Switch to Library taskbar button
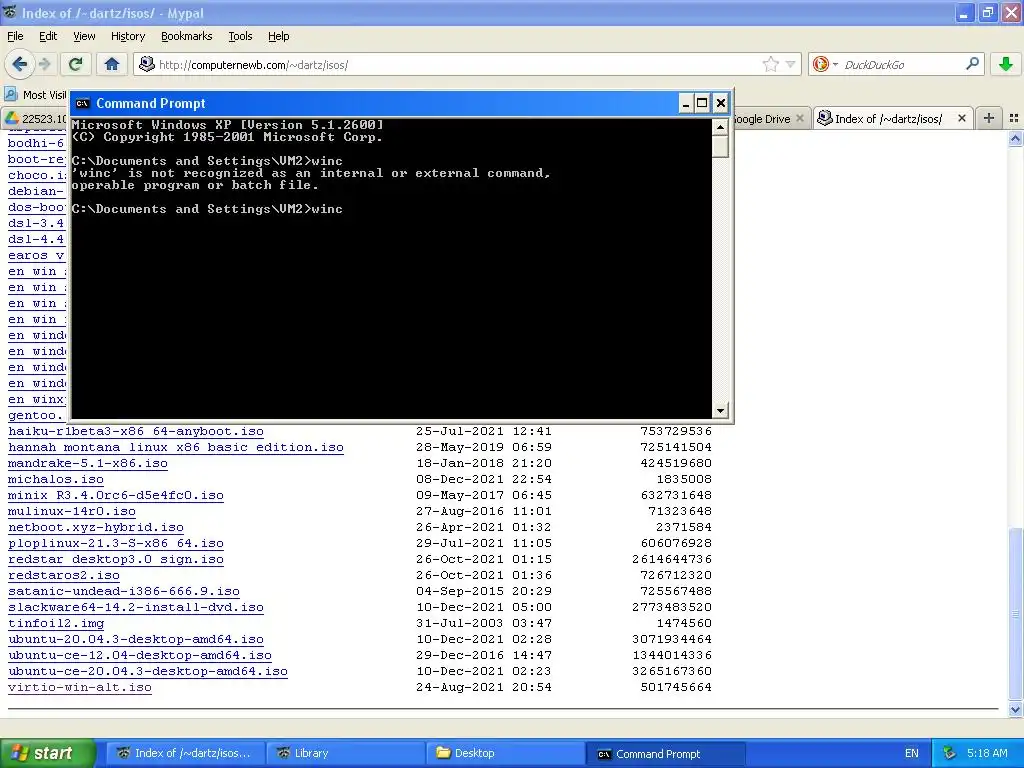The width and height of the screenshot is (1024, 768). point(345,754)
